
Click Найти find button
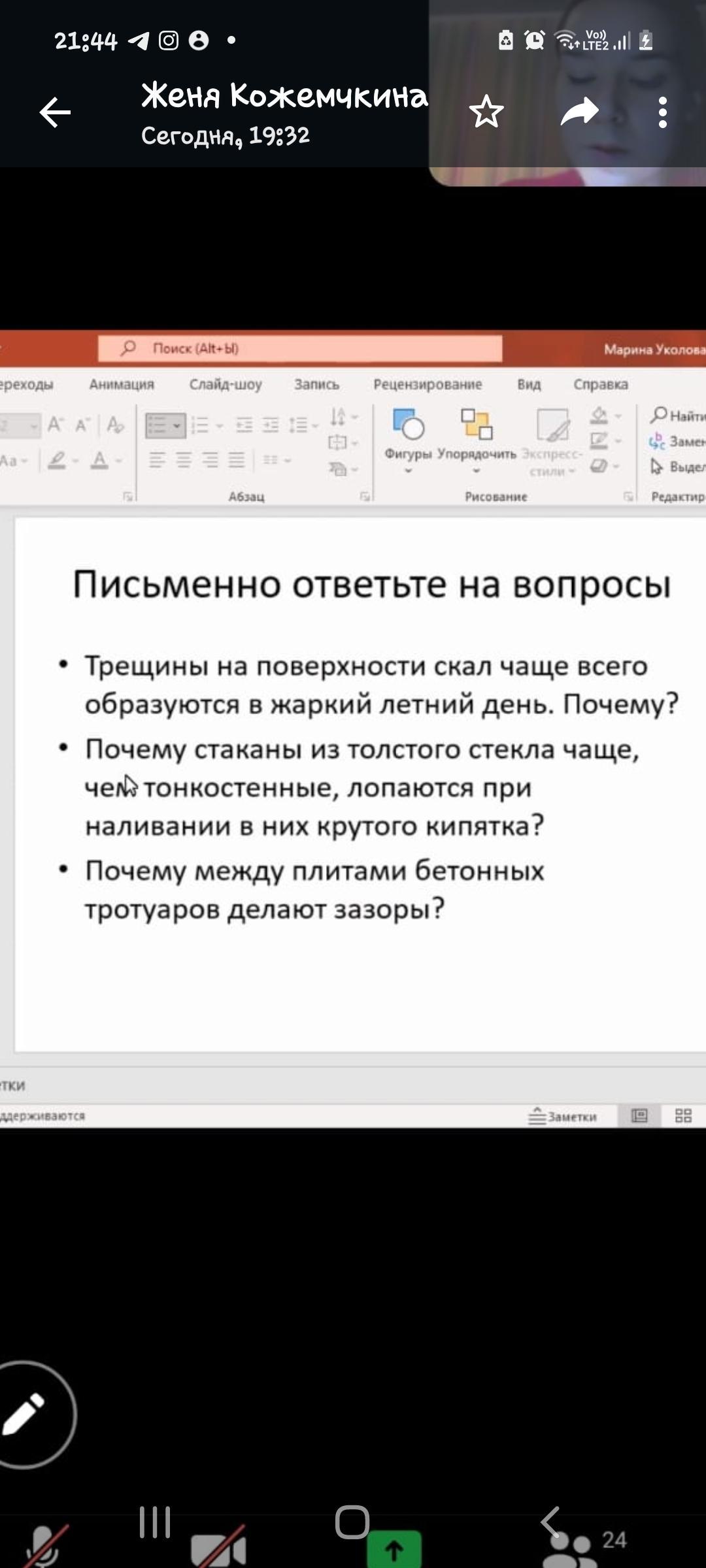678,416
